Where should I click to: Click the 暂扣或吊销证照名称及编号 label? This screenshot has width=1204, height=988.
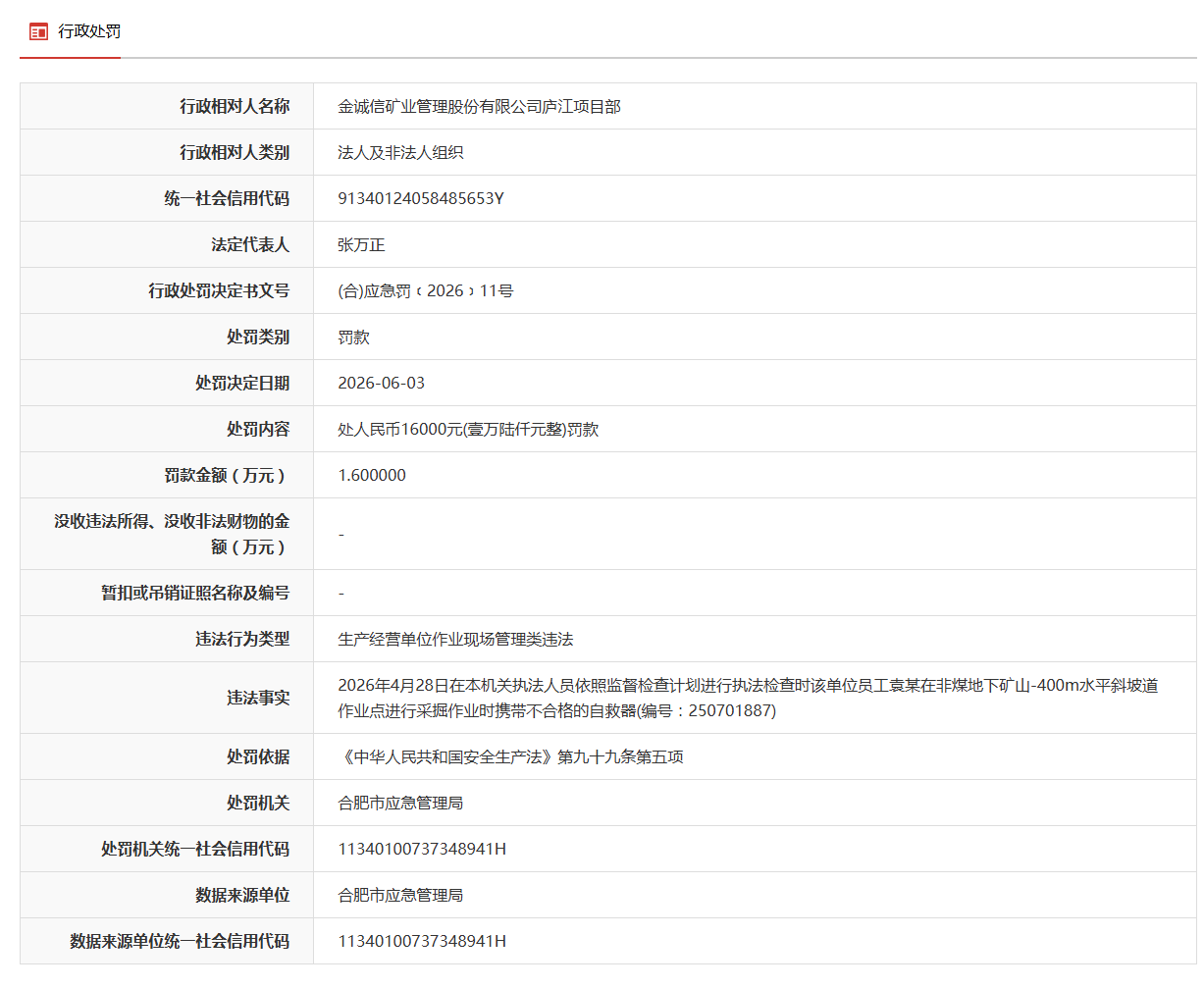[195, 593]
